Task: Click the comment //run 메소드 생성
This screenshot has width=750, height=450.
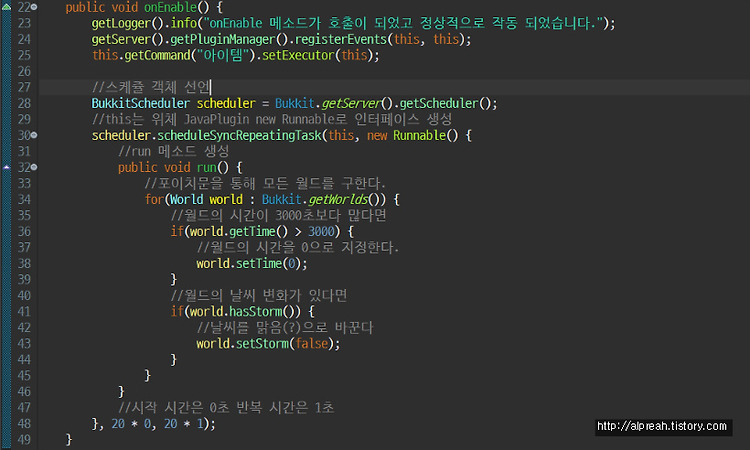Action: coord(174,151)
